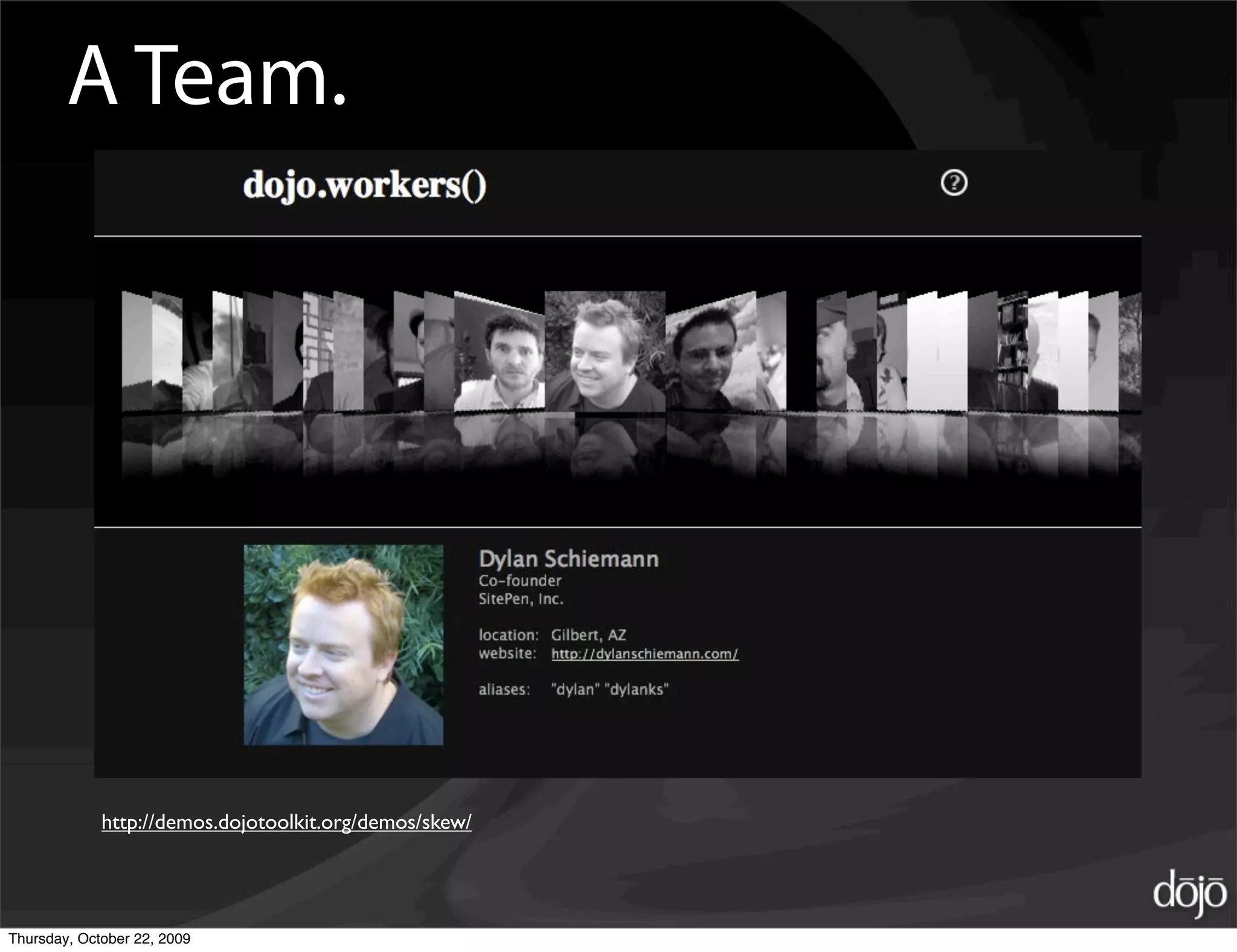Click the Thursday, October 22, 2009 date text

pos(100,939)
